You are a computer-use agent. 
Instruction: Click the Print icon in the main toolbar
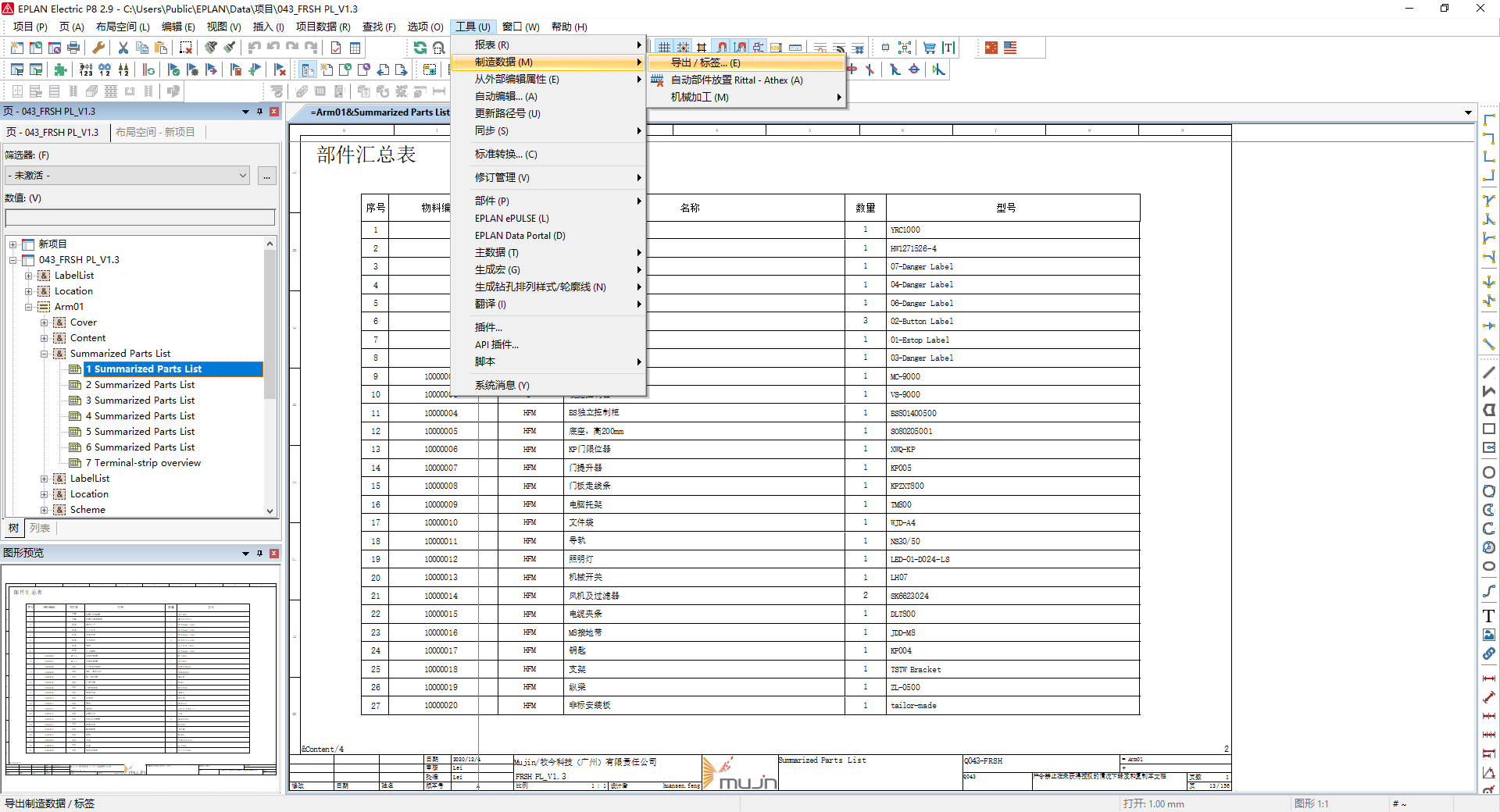73,48
